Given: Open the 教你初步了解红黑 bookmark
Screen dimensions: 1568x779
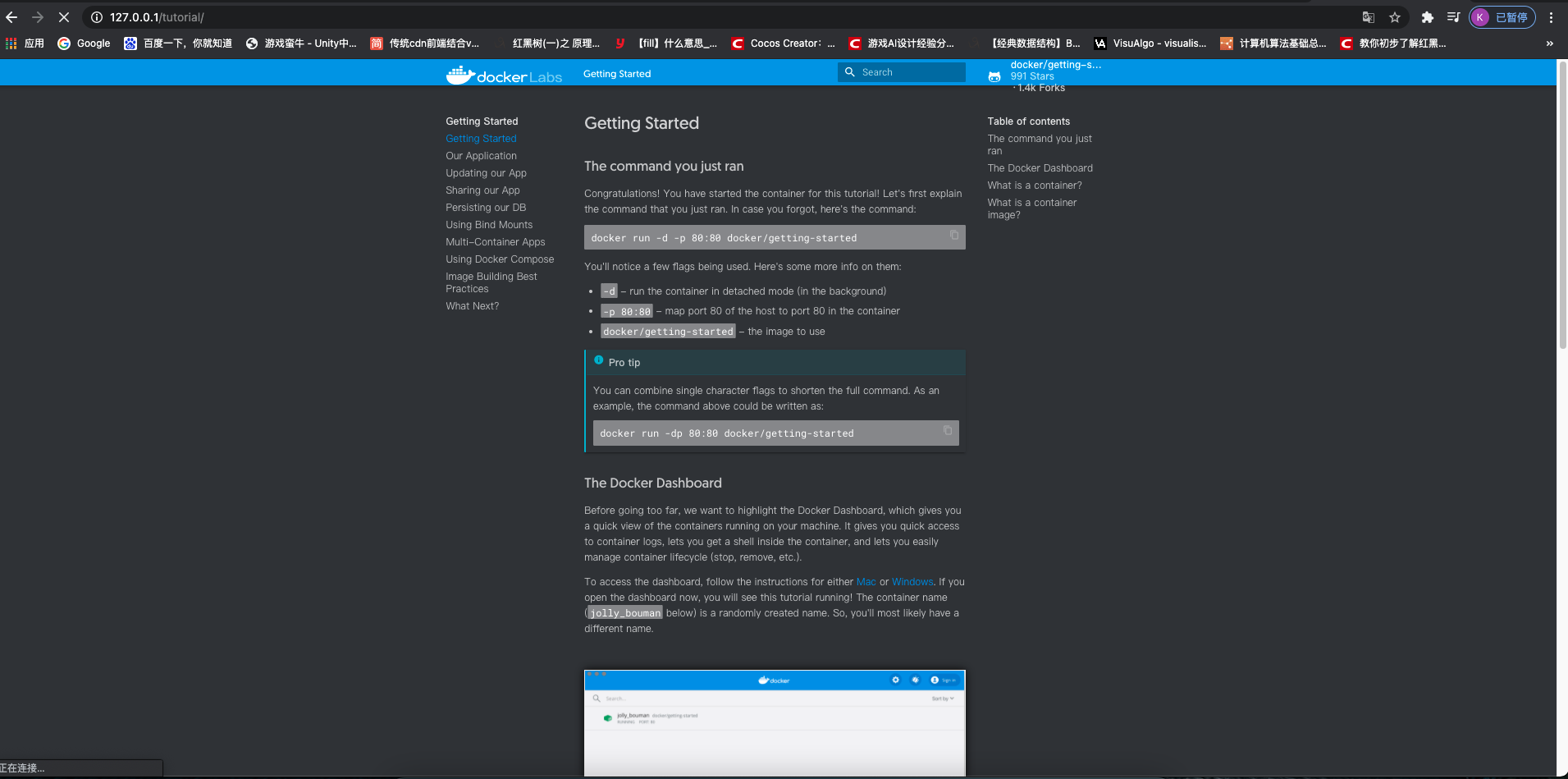Looking at the screenshot, I should coord(1393,44).
